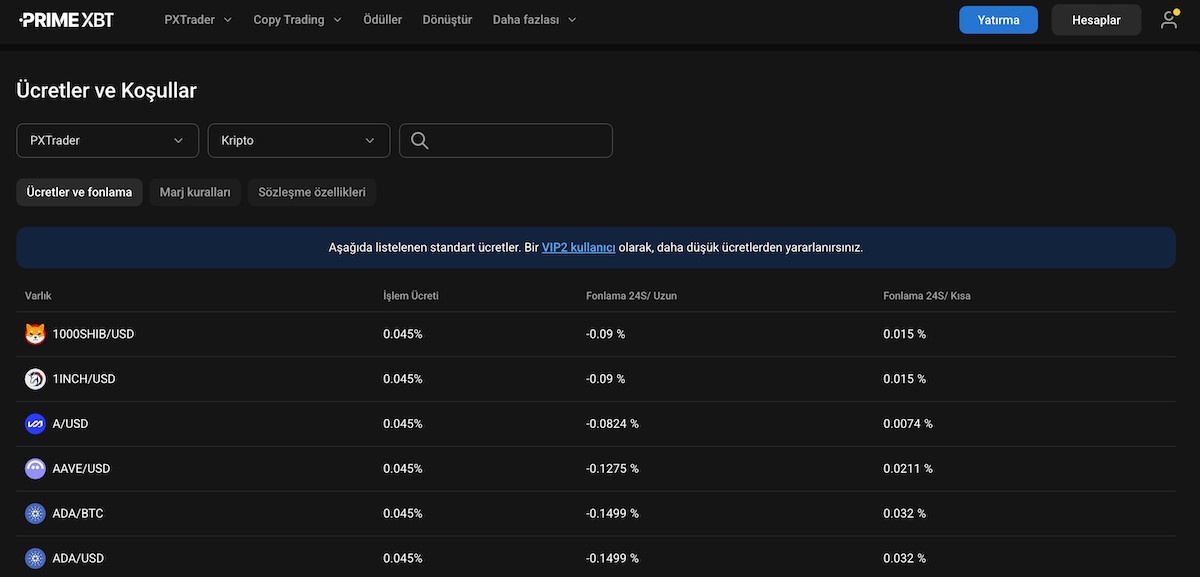Expand the PXTrader navigation menu

pos(198,20)
